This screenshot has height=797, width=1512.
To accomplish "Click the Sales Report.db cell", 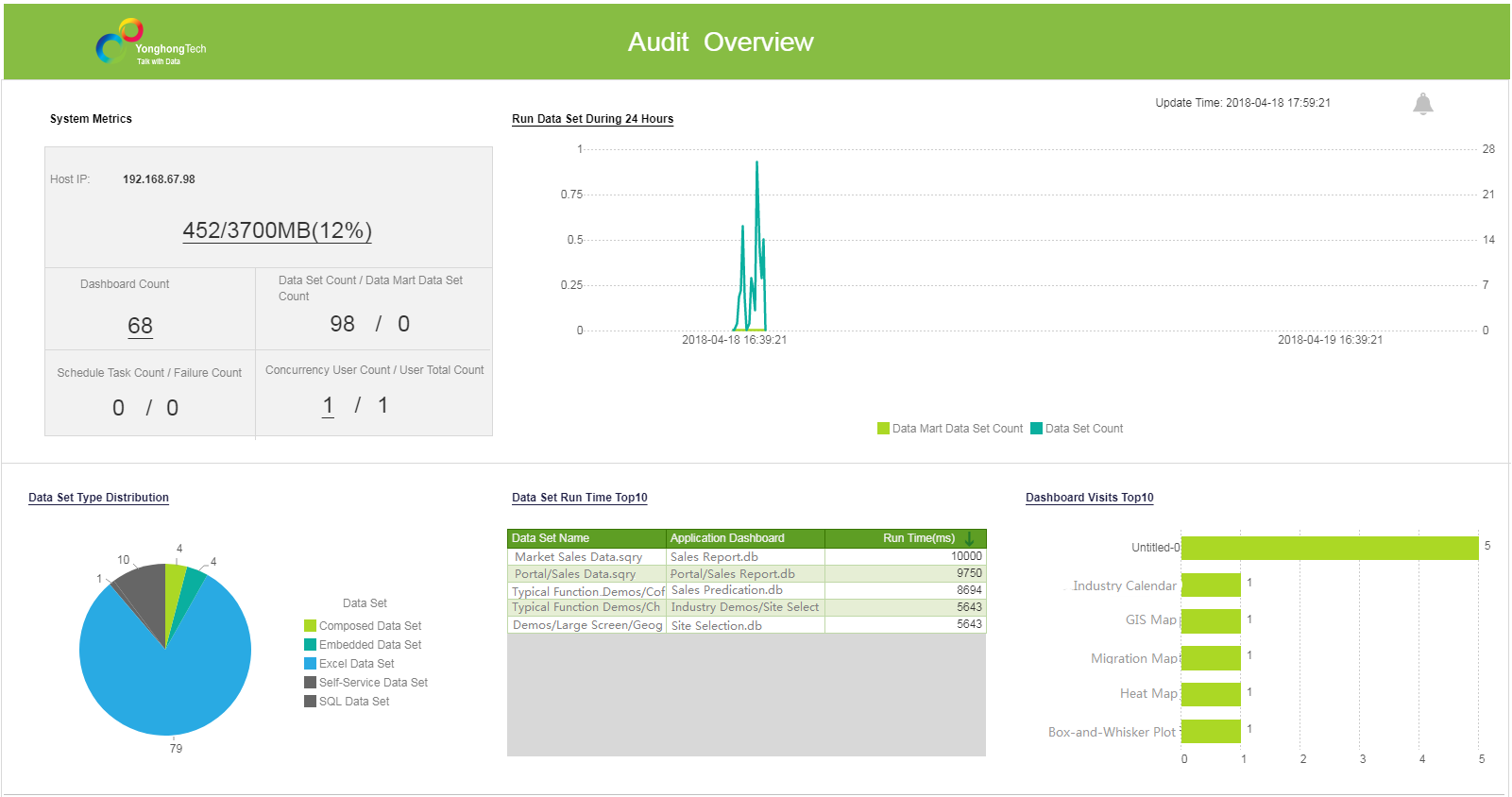I will pos(745,557).
